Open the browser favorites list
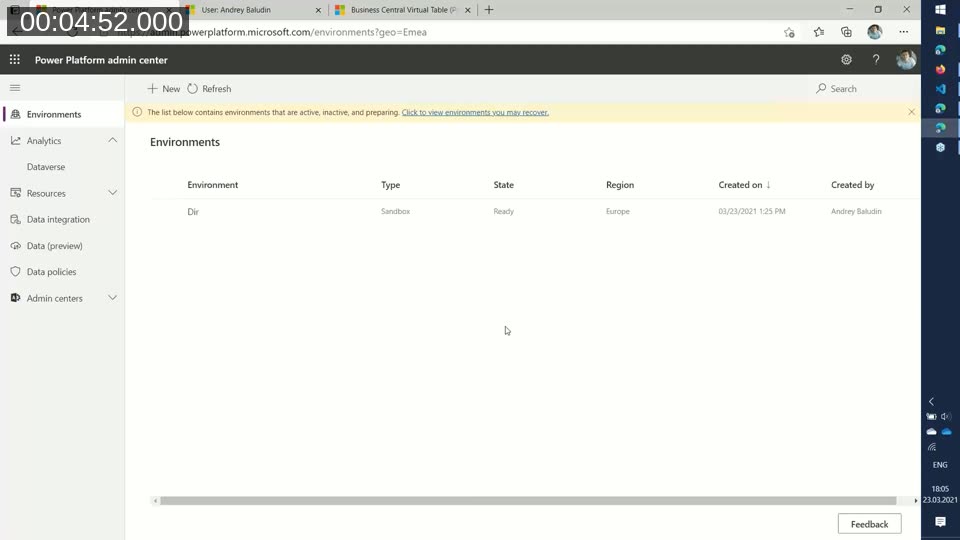960x540 pixels. (819, 32)
